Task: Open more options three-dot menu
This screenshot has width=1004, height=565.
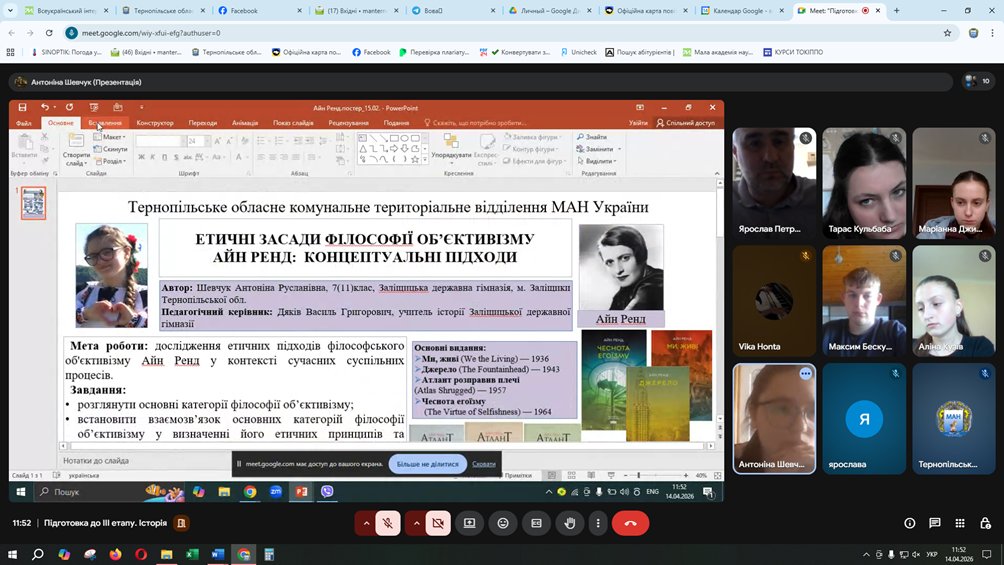Action: (598, 523)
